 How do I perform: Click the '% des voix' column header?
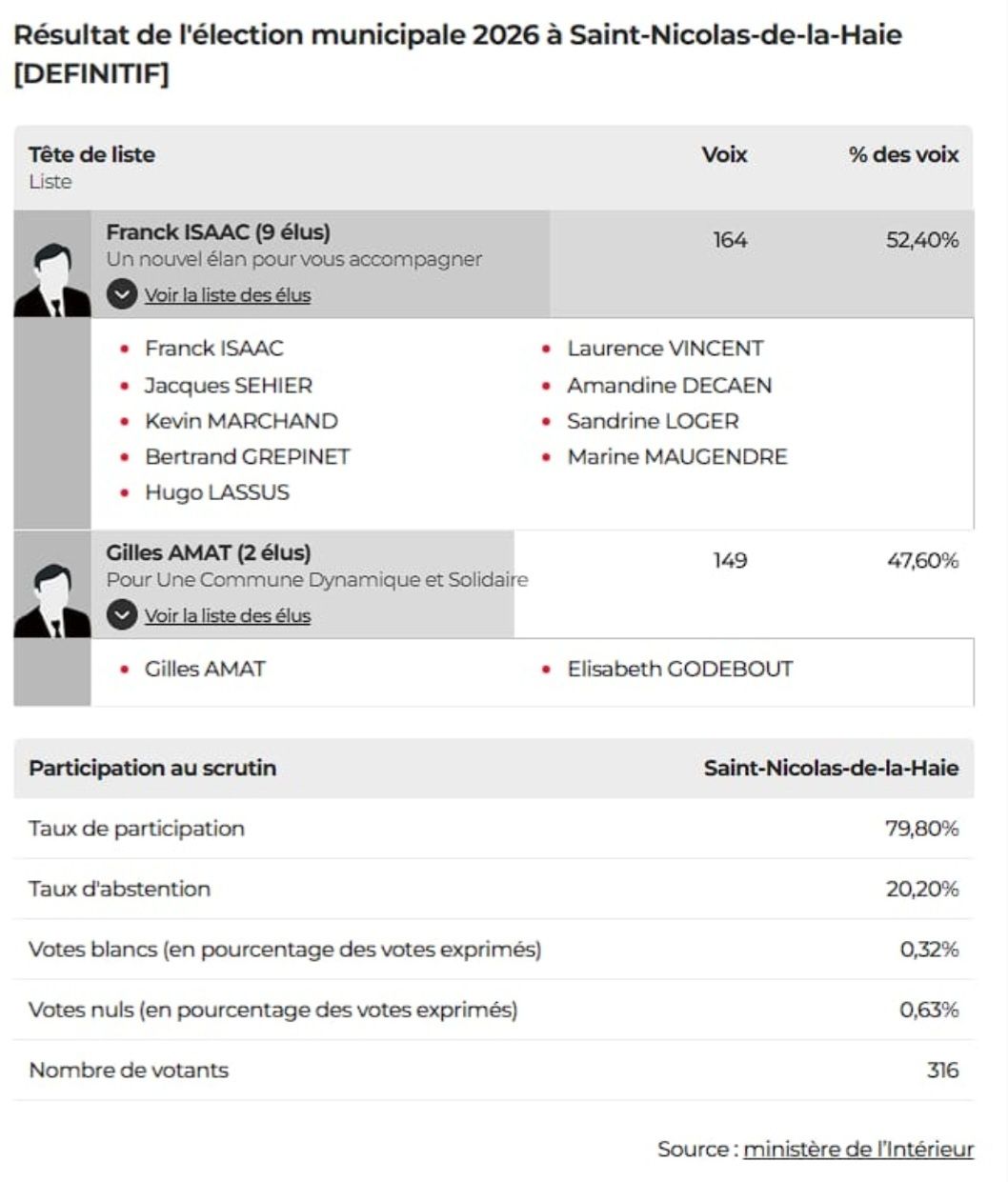(x=903, y=154)
